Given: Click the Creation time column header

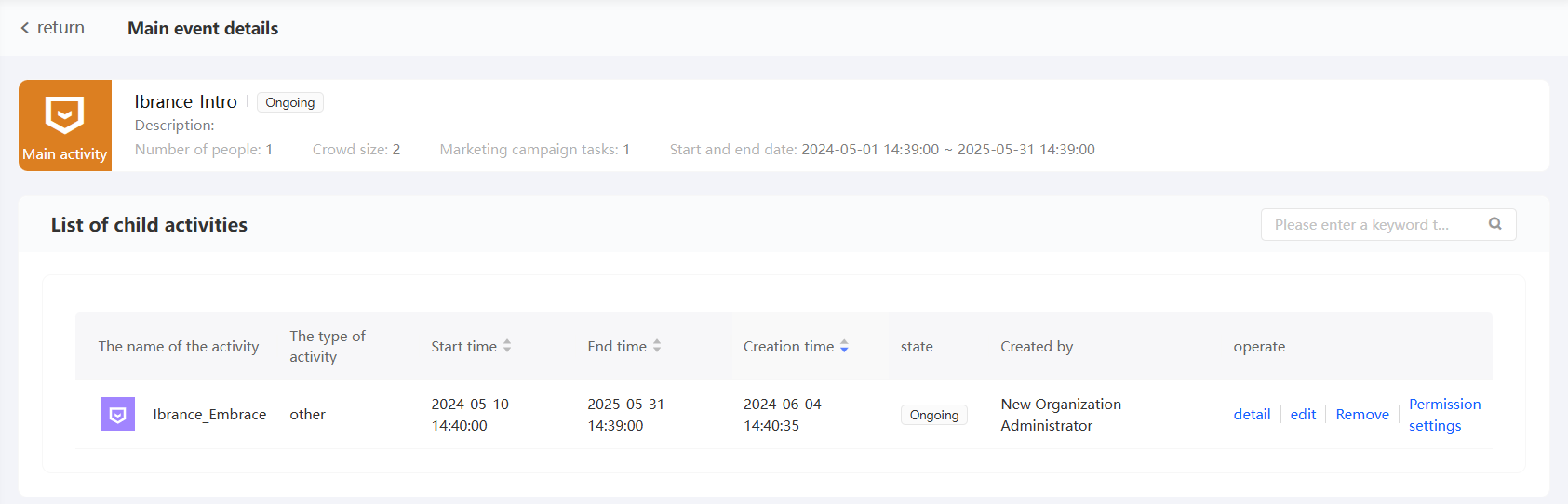Looking at the screenshot, I should point(788,347).
